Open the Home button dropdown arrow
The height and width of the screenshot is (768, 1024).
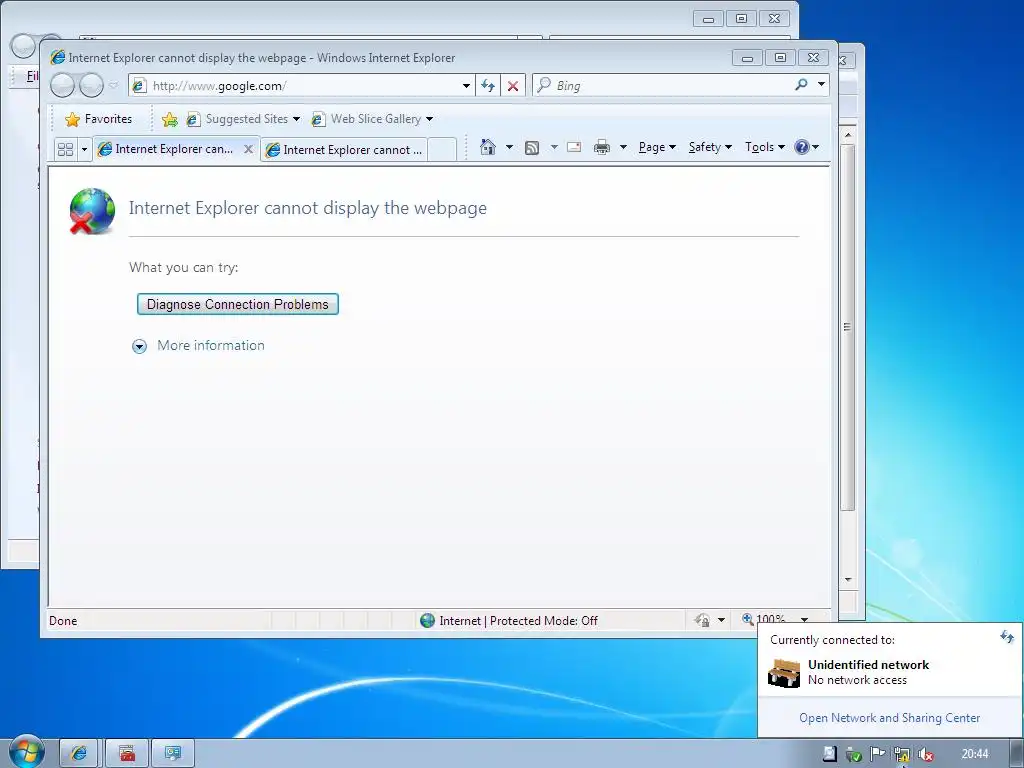(x=509, y=147)
